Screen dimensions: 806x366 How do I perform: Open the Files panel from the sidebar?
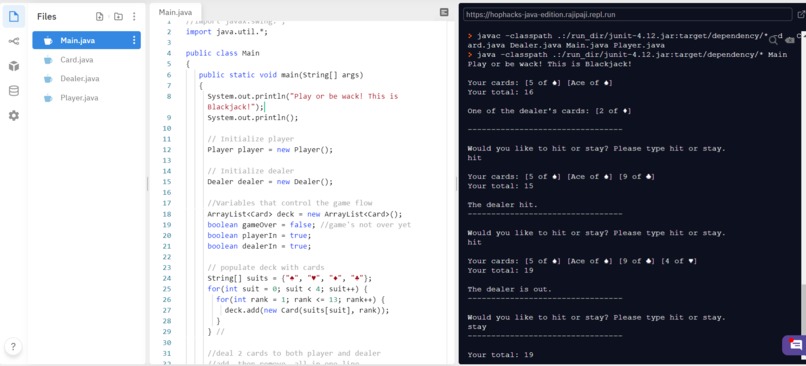point(14,16)
